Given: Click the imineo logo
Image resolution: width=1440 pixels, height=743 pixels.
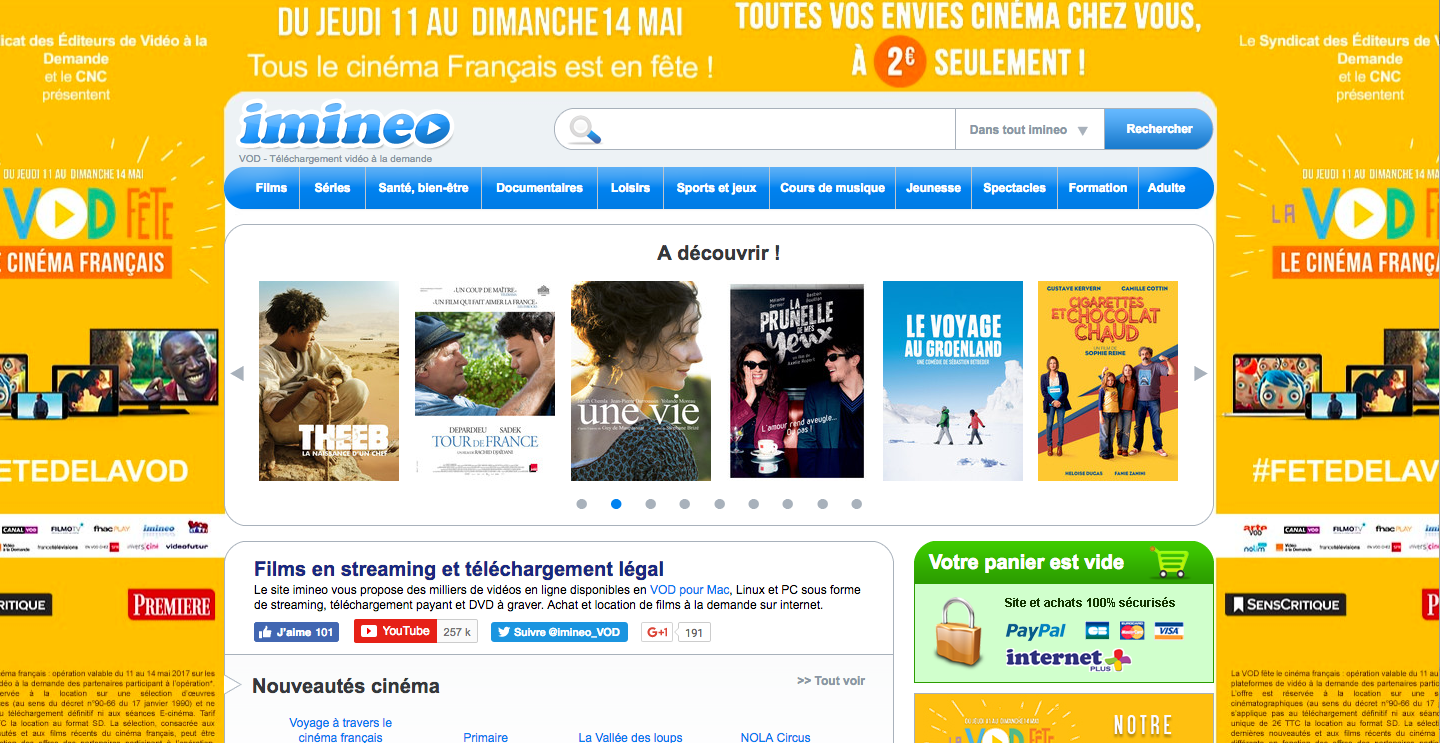Looking at the screenshot, I should click(345, 127).
